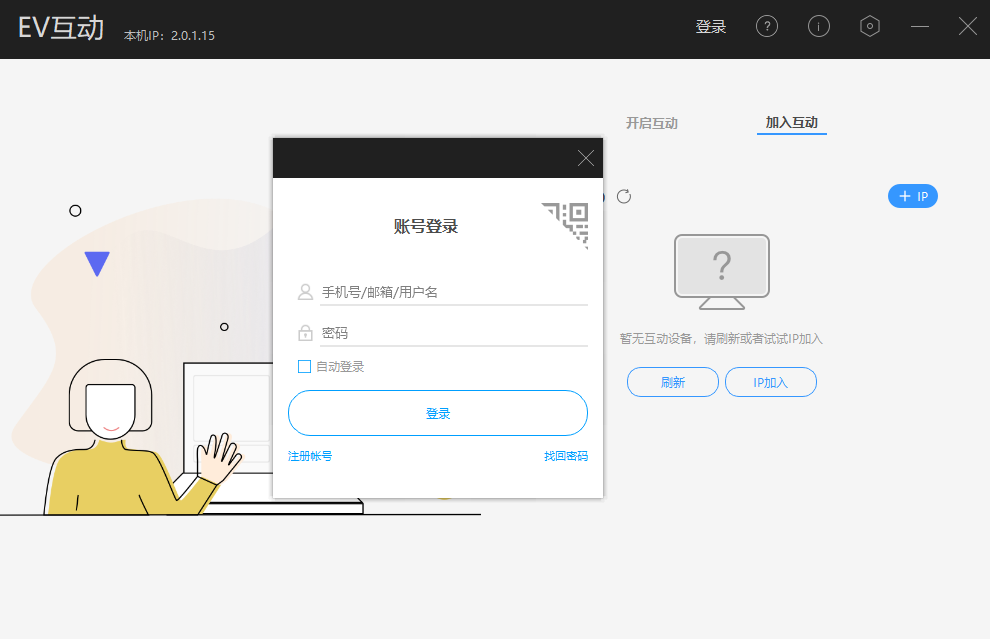
Task: Open help via the question mark icon
Action: [x=767, y=26]
